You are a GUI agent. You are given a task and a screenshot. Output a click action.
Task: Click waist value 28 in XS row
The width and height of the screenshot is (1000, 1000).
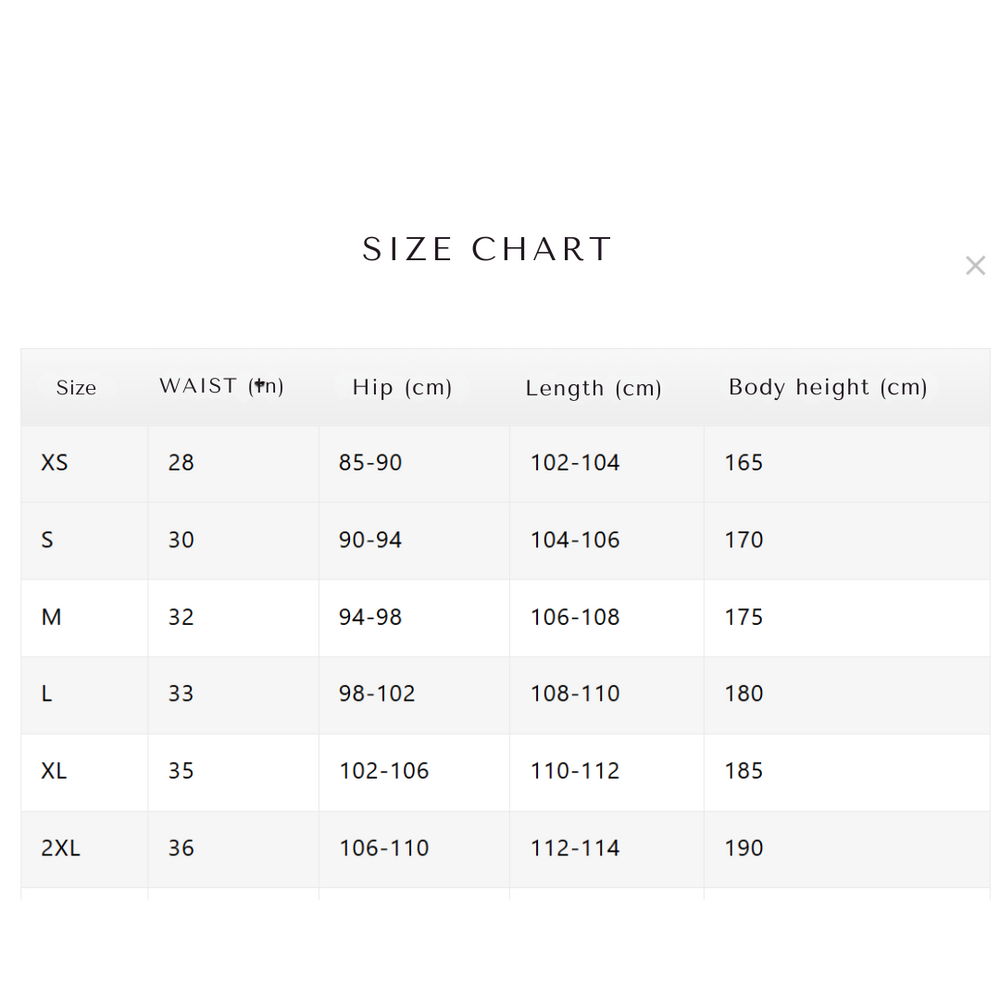(x=181, y=463)
